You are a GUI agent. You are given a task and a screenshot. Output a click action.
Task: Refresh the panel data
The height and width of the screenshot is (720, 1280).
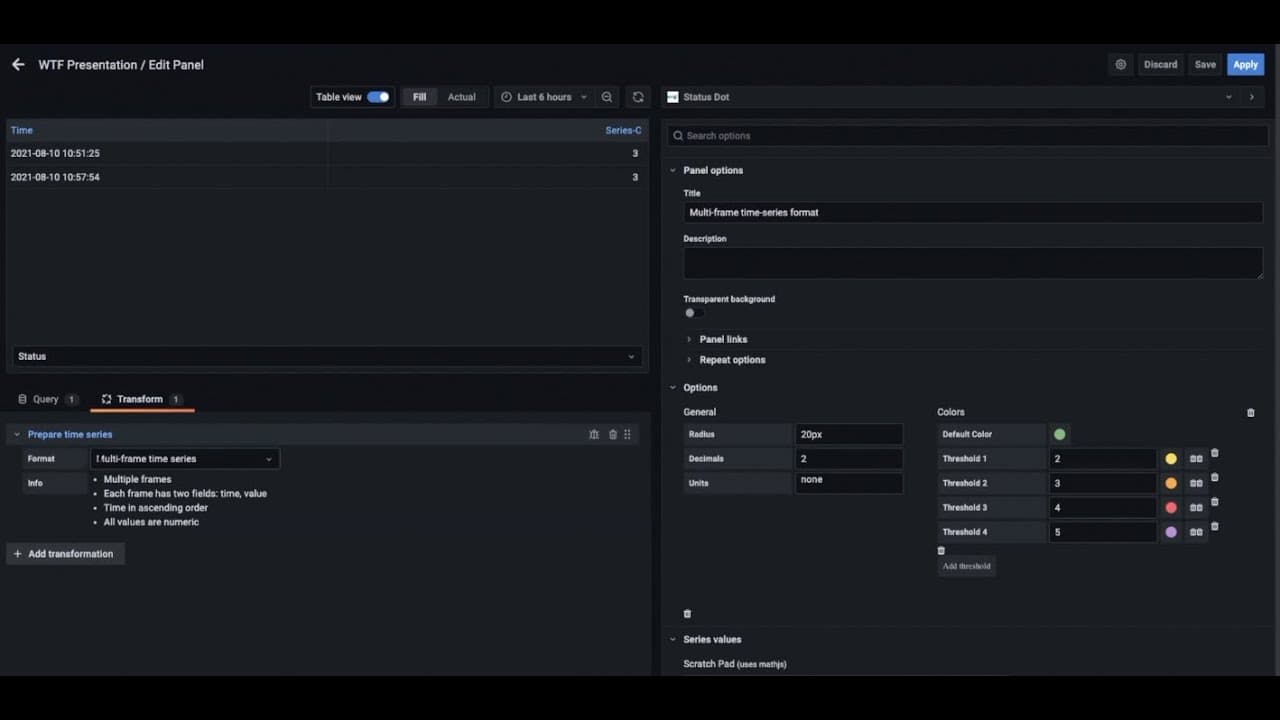click(x=638, y=97)
